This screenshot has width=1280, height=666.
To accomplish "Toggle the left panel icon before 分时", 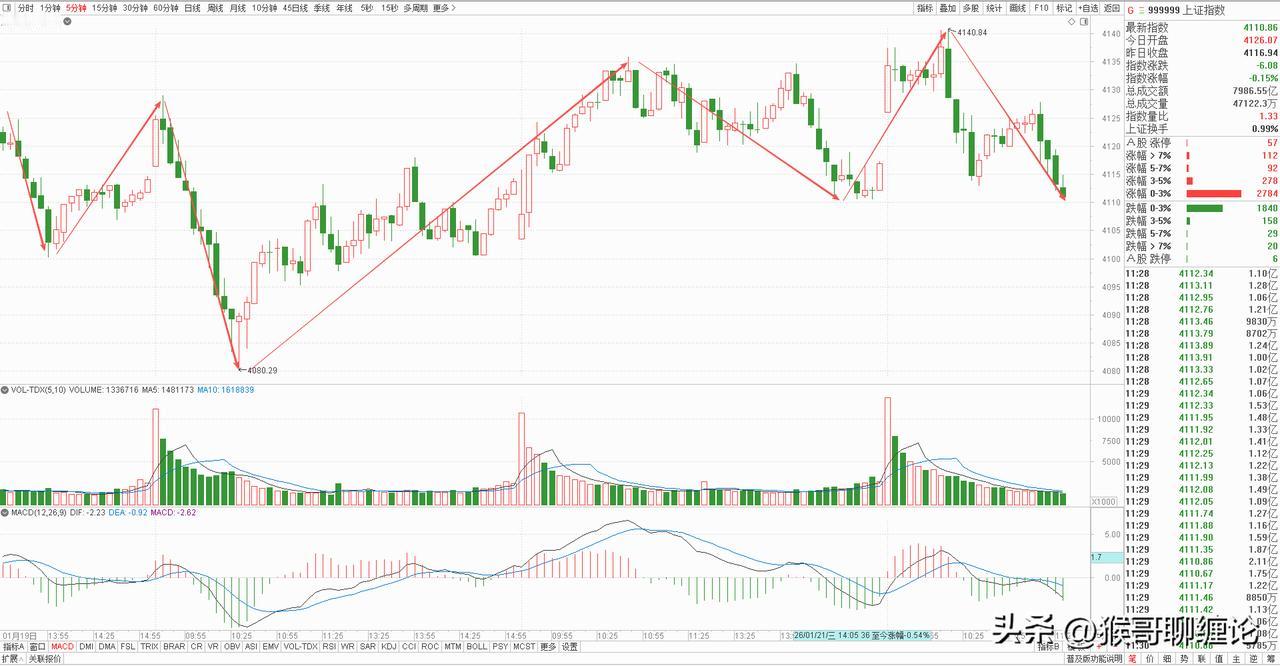I will 7,7.
